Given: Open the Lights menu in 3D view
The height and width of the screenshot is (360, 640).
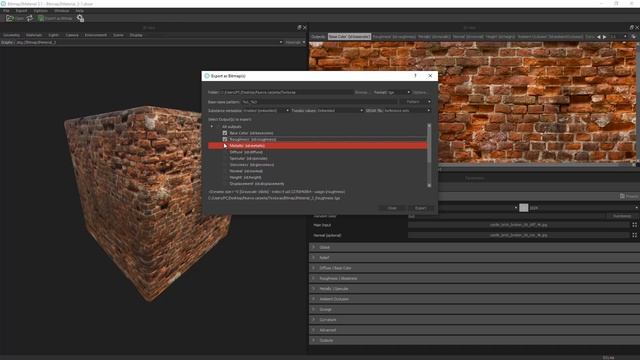Looking at the screenshot, I should coord(53,35).
